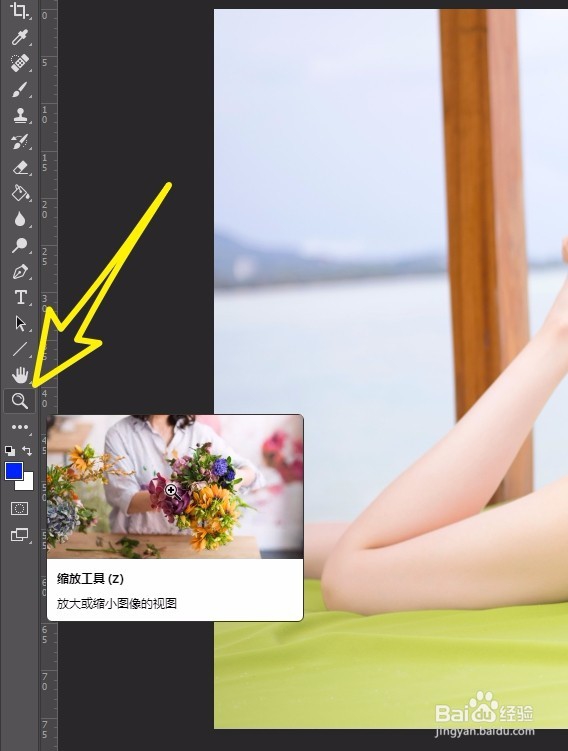568x751 pixels.
Task: Open the Edit Toolbar three-dots menu
Action: click(20, 427)
